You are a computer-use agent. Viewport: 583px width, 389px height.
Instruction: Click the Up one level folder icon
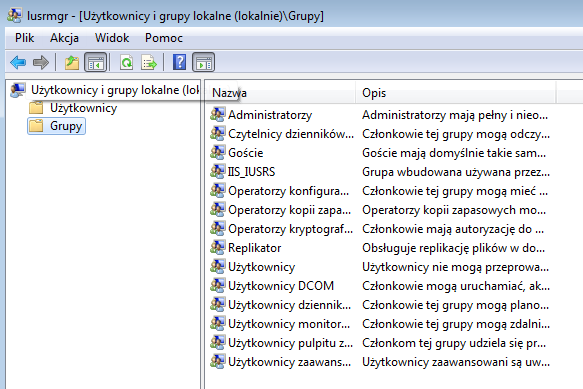coord(72,62)
